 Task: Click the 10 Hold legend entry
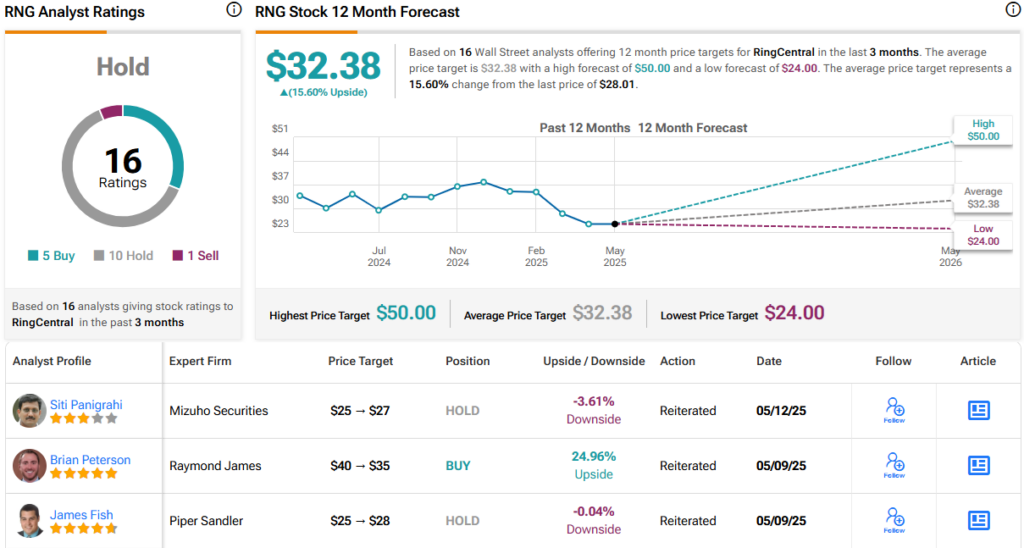point(123,255)
